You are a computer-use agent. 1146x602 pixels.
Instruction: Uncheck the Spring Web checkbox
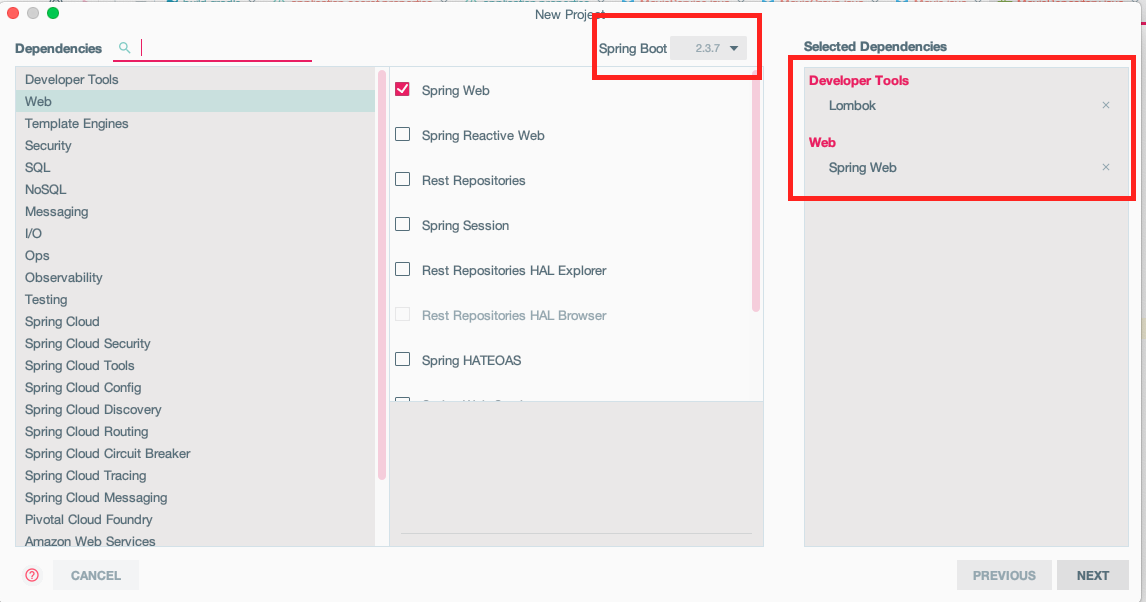(402, 89)
